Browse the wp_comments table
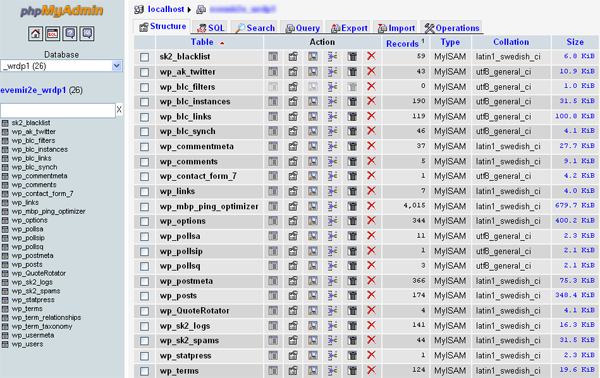Image resolution: width=600 pixels, height=378 pixels. 273,161
